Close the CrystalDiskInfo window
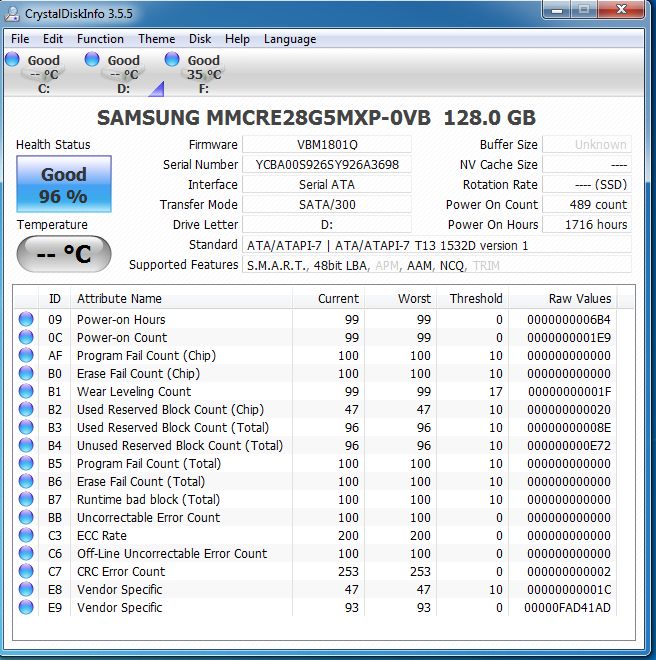This screenshot has width=656, height=660. point(621,10)
